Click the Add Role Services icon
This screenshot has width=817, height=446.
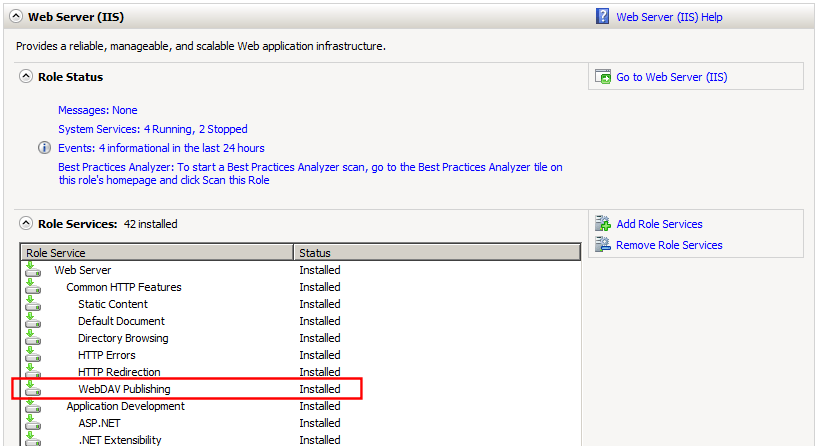point(603,224)
